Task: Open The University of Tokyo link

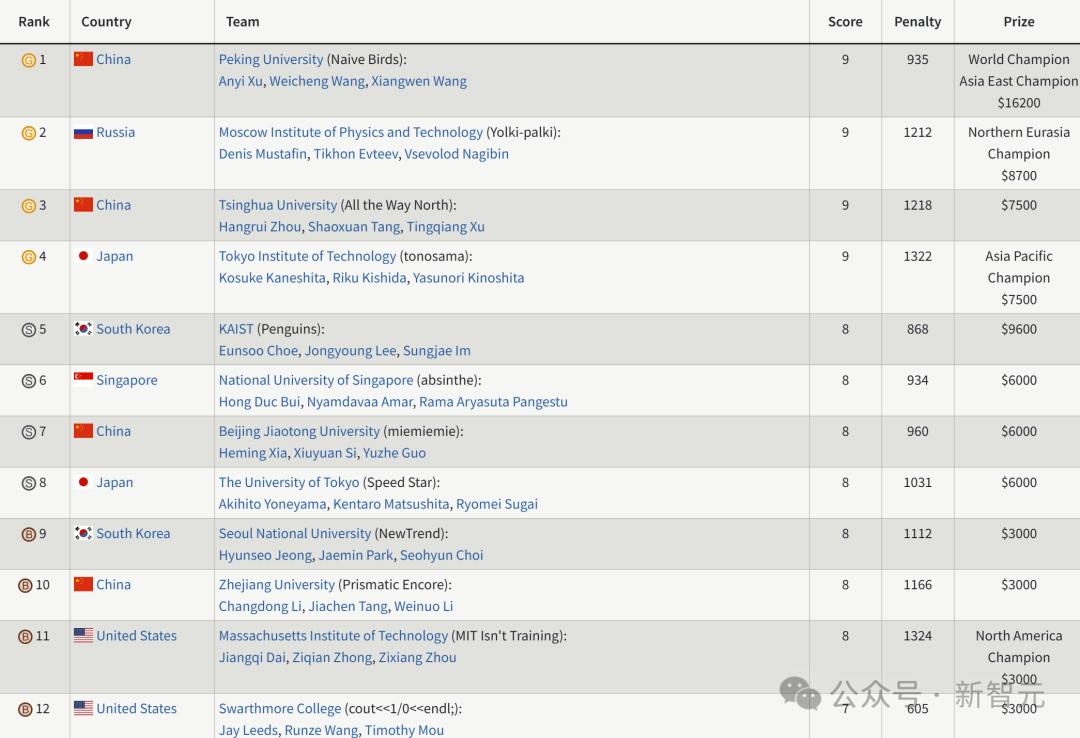Action: (x=289, y=482)
